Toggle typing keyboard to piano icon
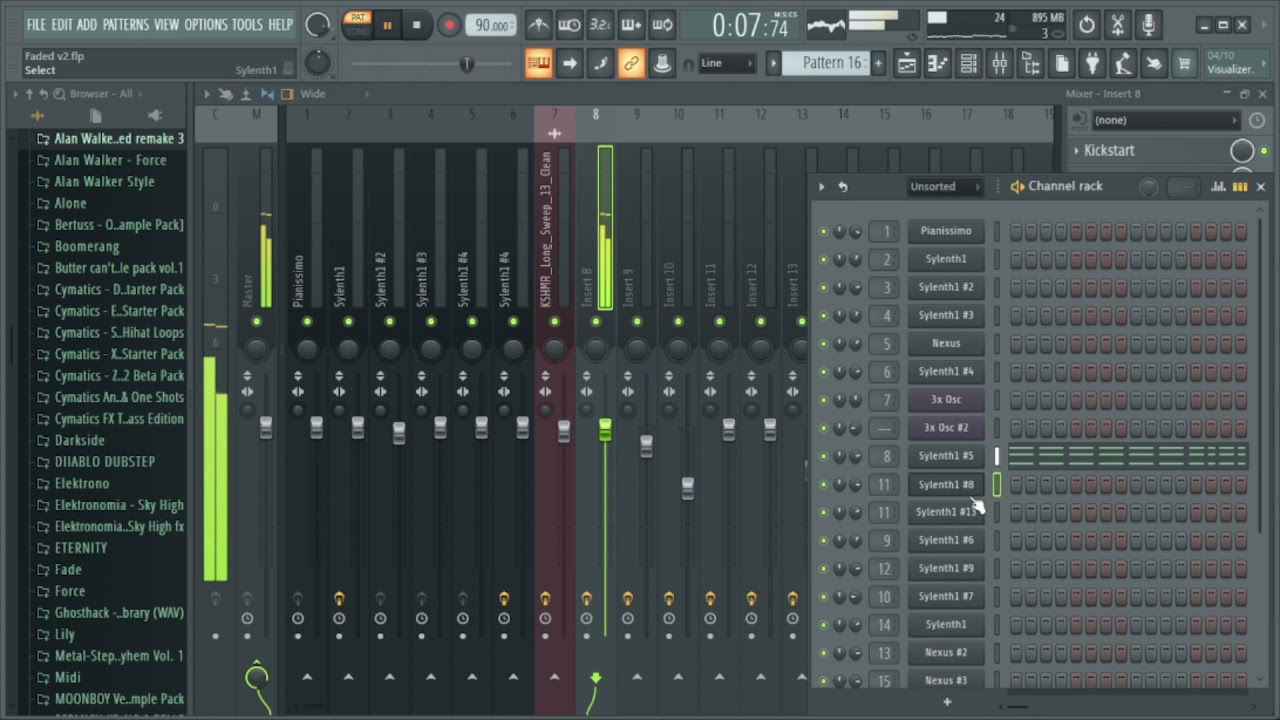This screenshot has height=720, width=1280. pyautogui.click(x=538, y=64)
